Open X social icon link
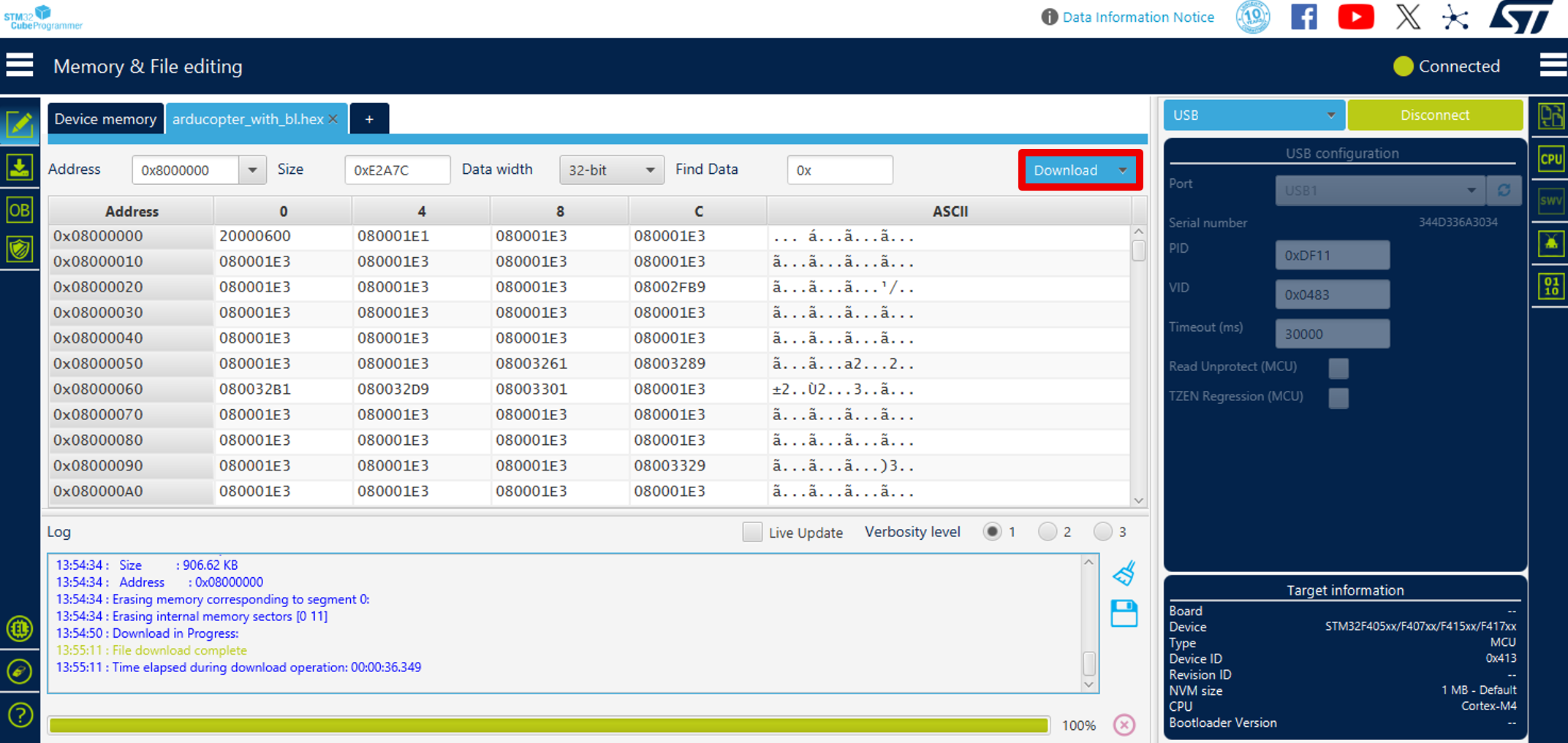This screenshot has width=1568, height=743. point(1408,17)
